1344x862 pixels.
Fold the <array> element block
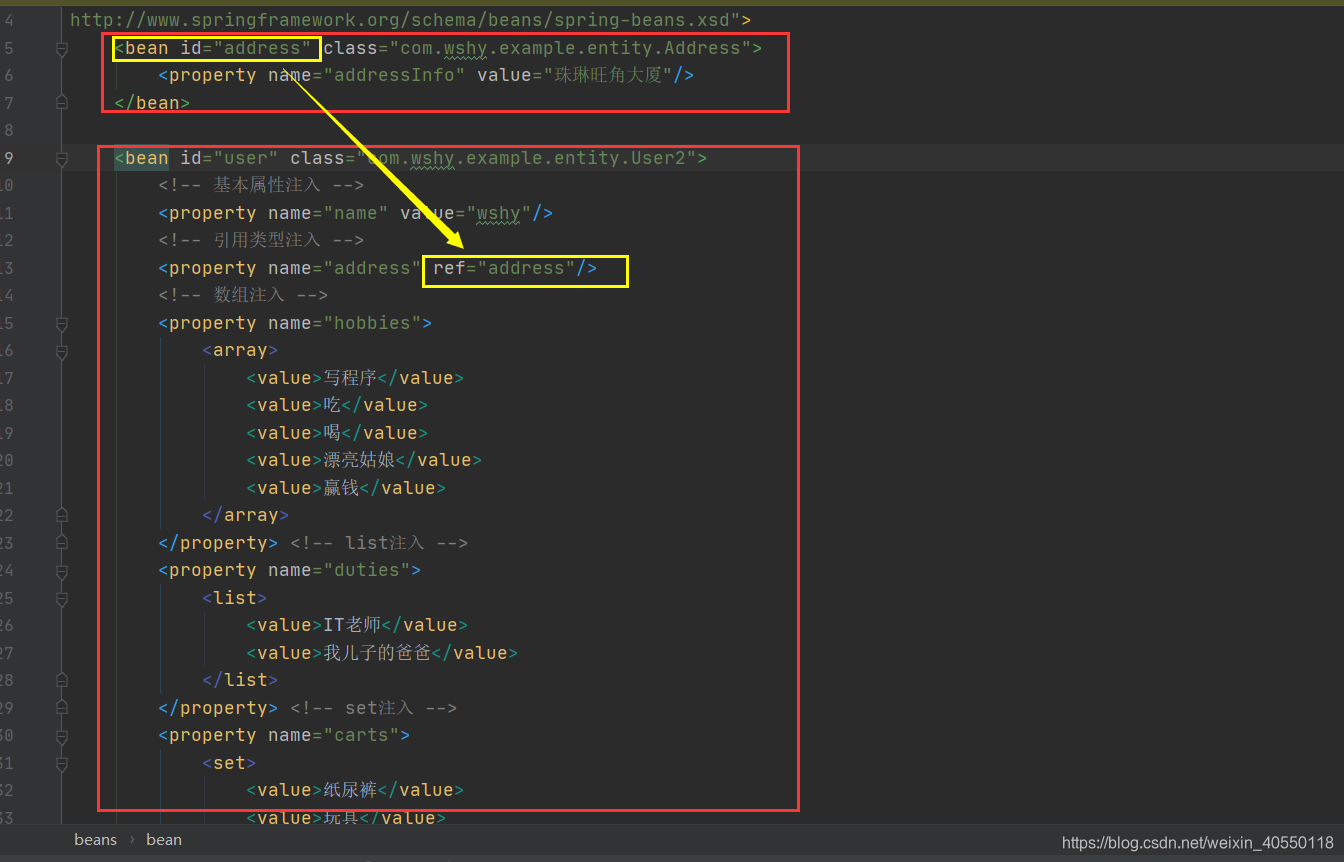click(x=62, y=351)
